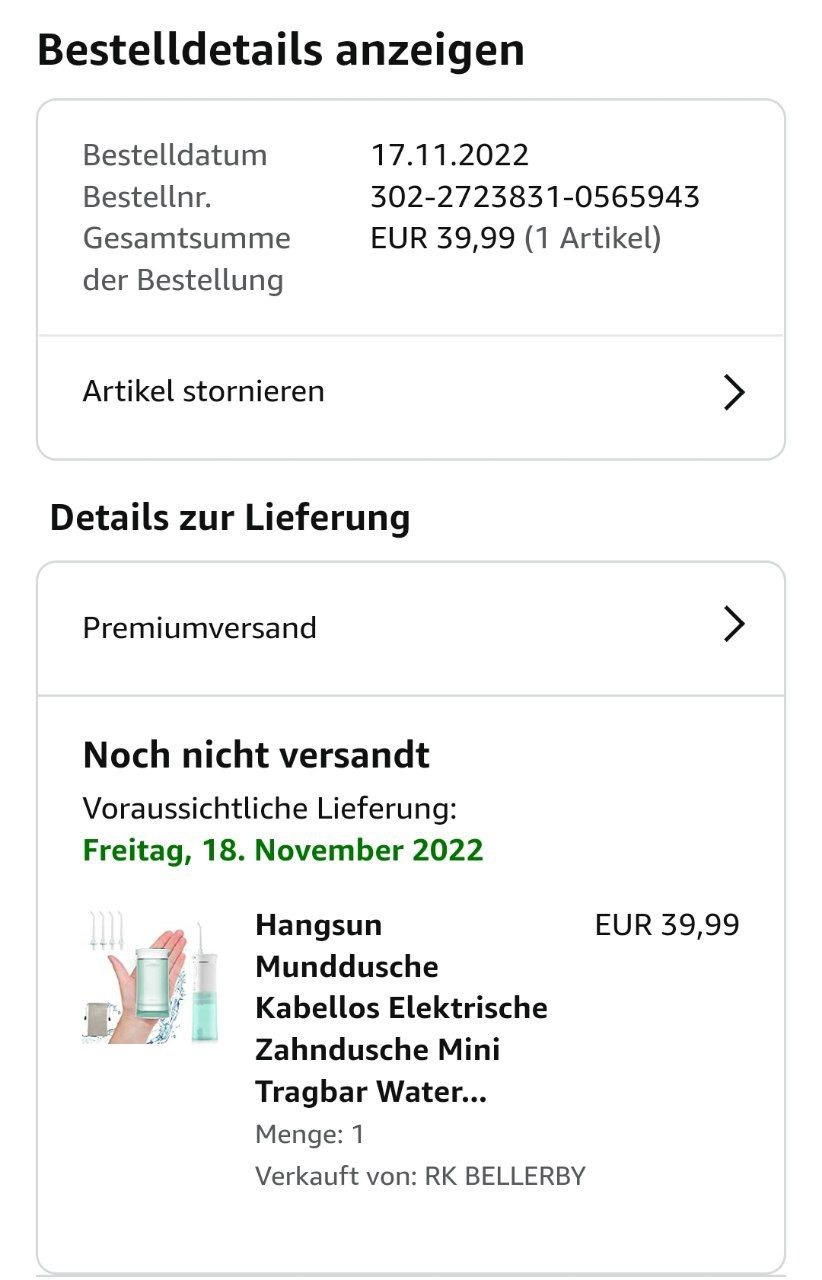Click the Bestelldetails anzeigen page heading
The width and height of the screenshot is (822, 1280).
[x=281, y=50]
